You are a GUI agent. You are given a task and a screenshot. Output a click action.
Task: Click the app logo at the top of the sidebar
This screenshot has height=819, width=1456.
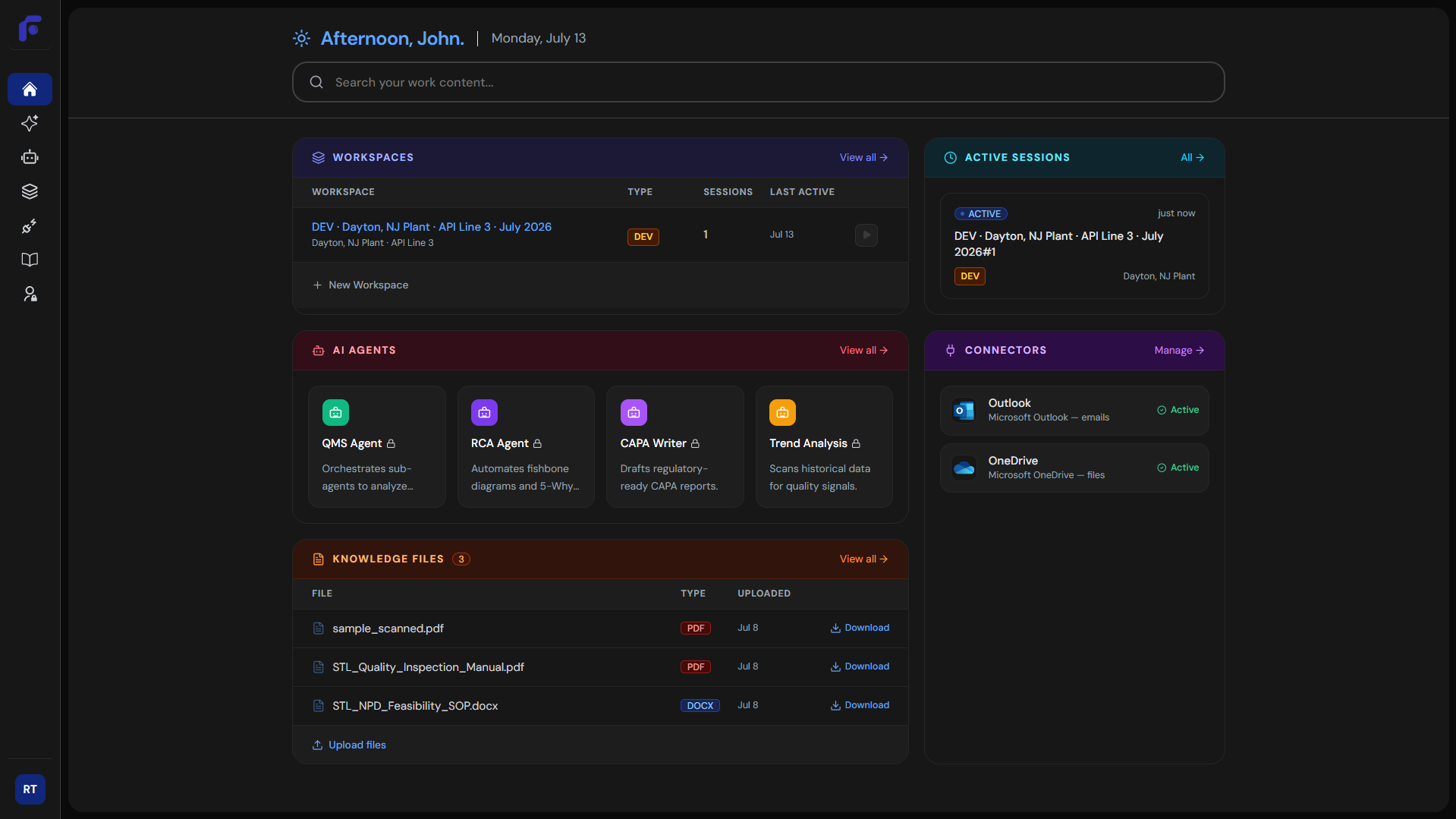click(30, 28)
